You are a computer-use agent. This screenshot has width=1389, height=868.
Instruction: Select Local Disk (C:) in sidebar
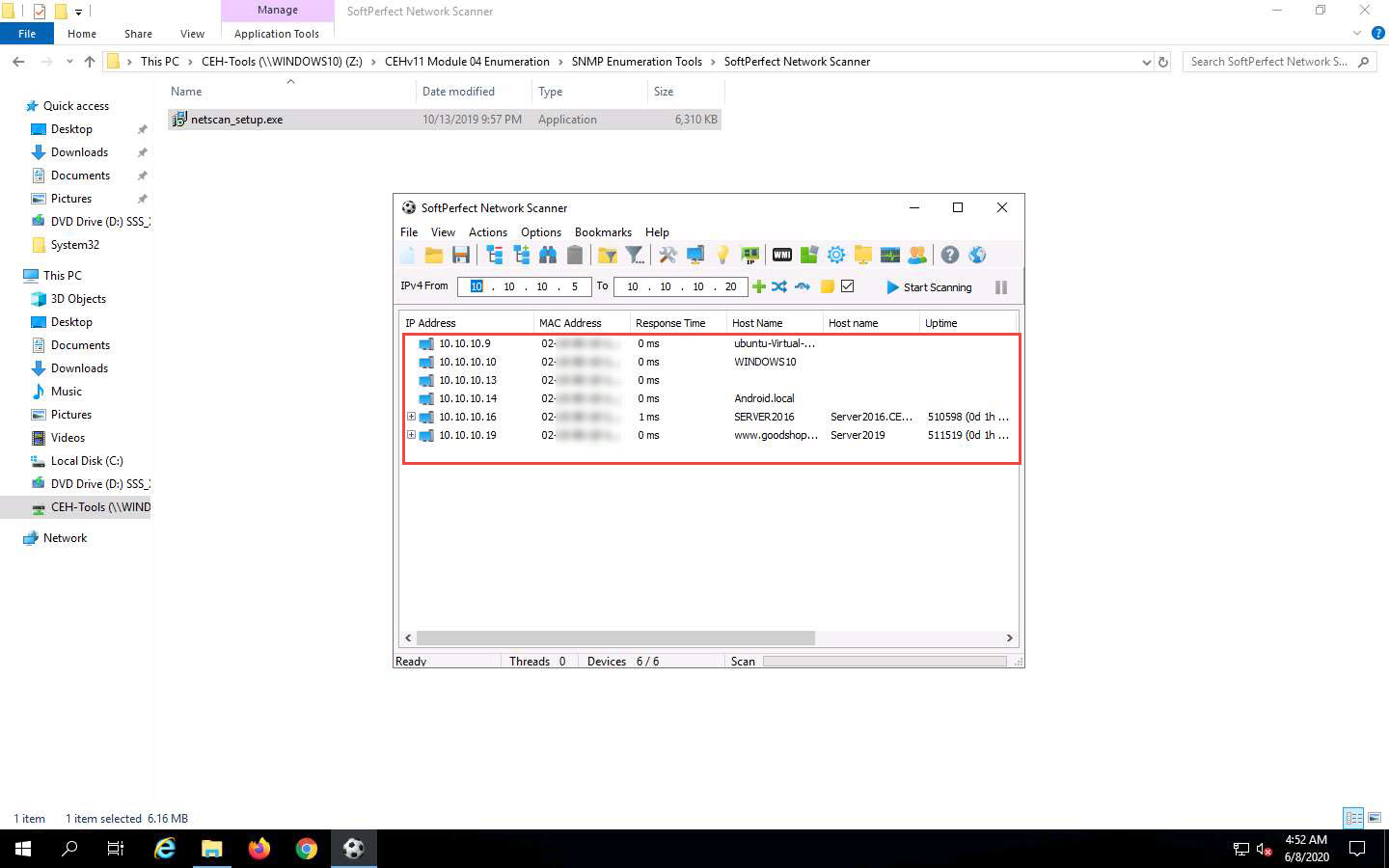tap(87, 461)
